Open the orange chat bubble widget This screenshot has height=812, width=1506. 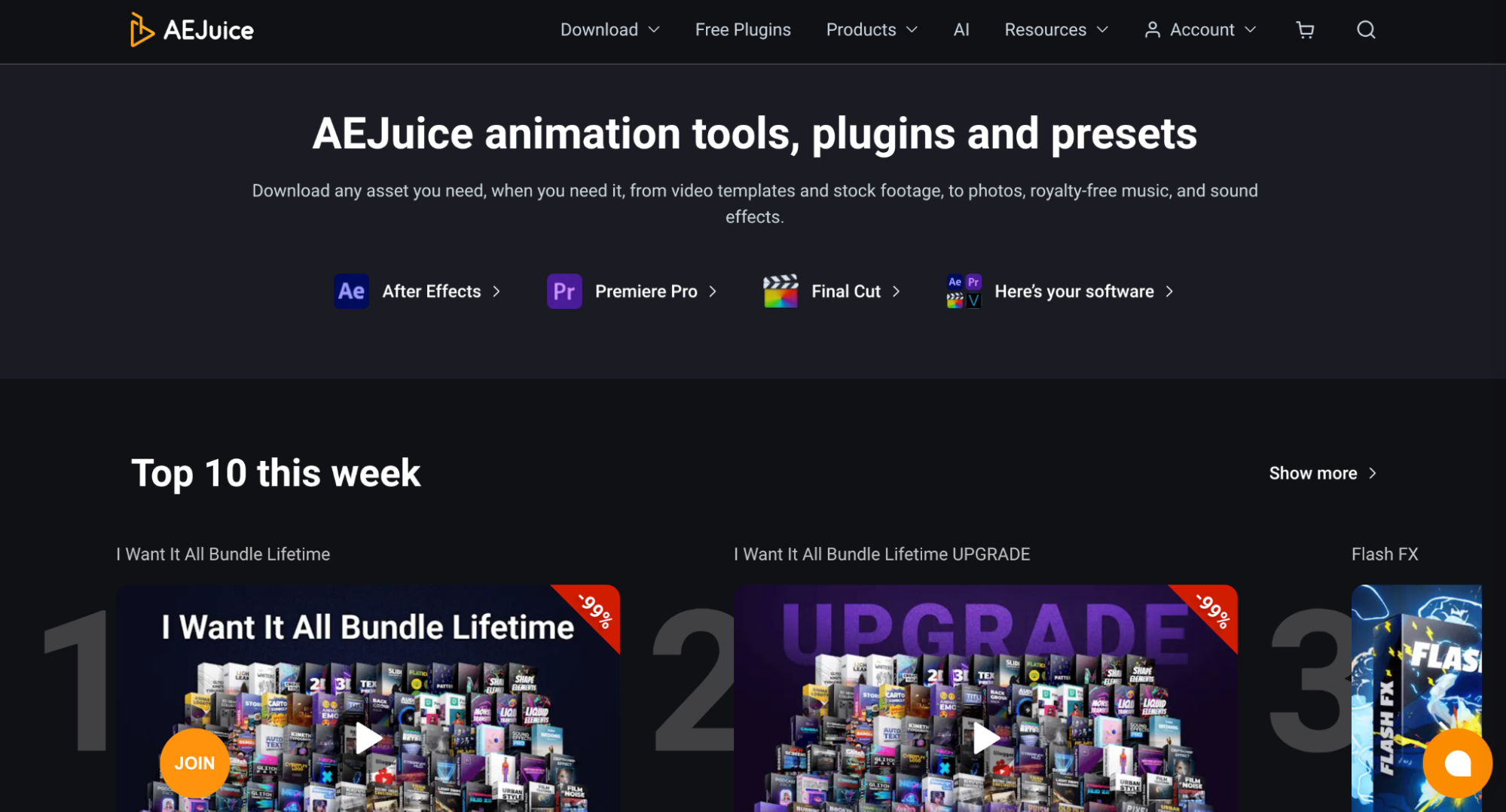pyautogui.click(x=1457, y=763)
